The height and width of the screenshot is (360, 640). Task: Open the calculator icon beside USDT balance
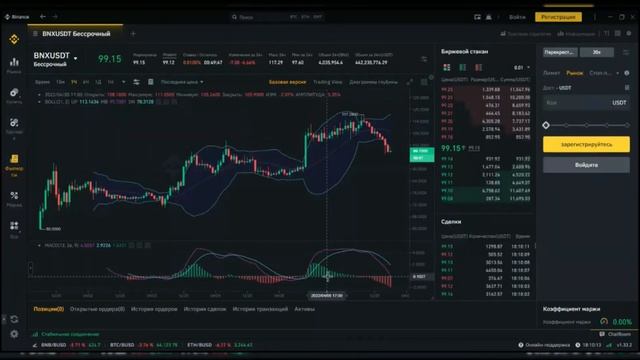627,88
